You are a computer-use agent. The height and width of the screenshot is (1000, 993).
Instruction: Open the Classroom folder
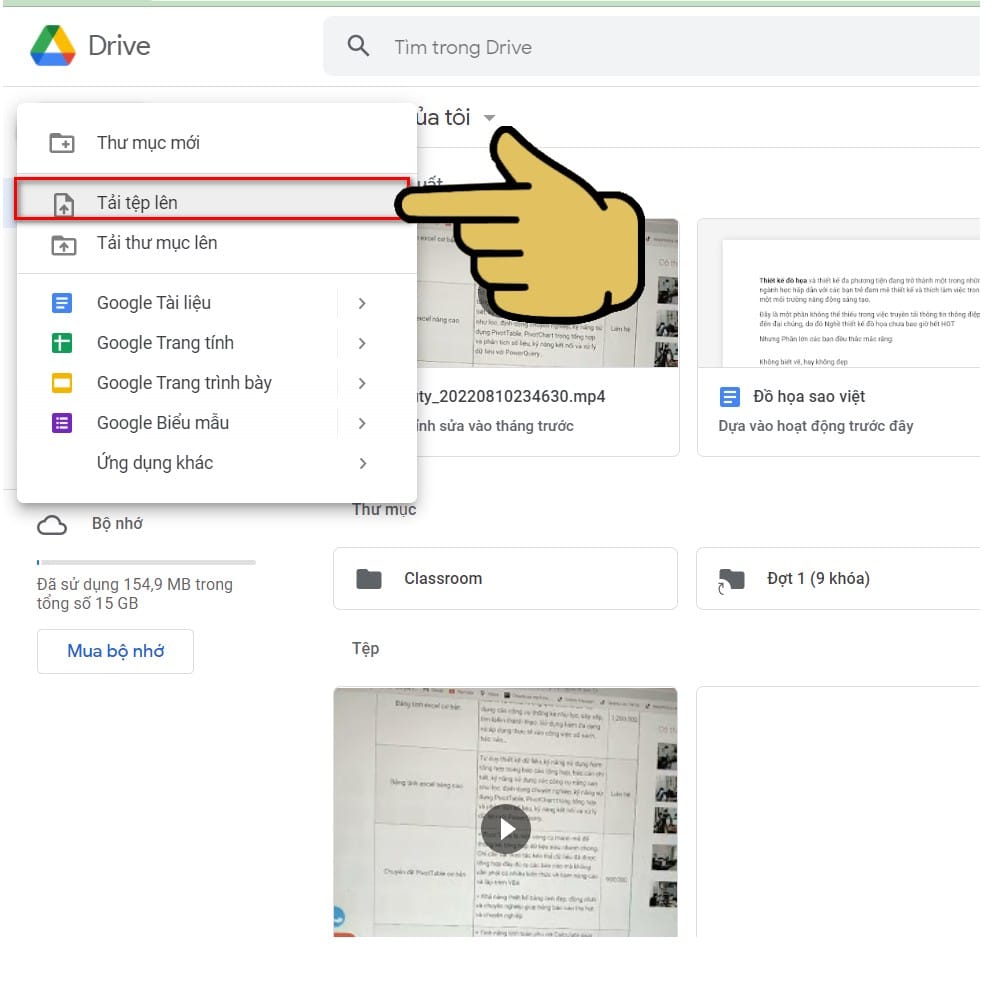(x=505, y=578)
